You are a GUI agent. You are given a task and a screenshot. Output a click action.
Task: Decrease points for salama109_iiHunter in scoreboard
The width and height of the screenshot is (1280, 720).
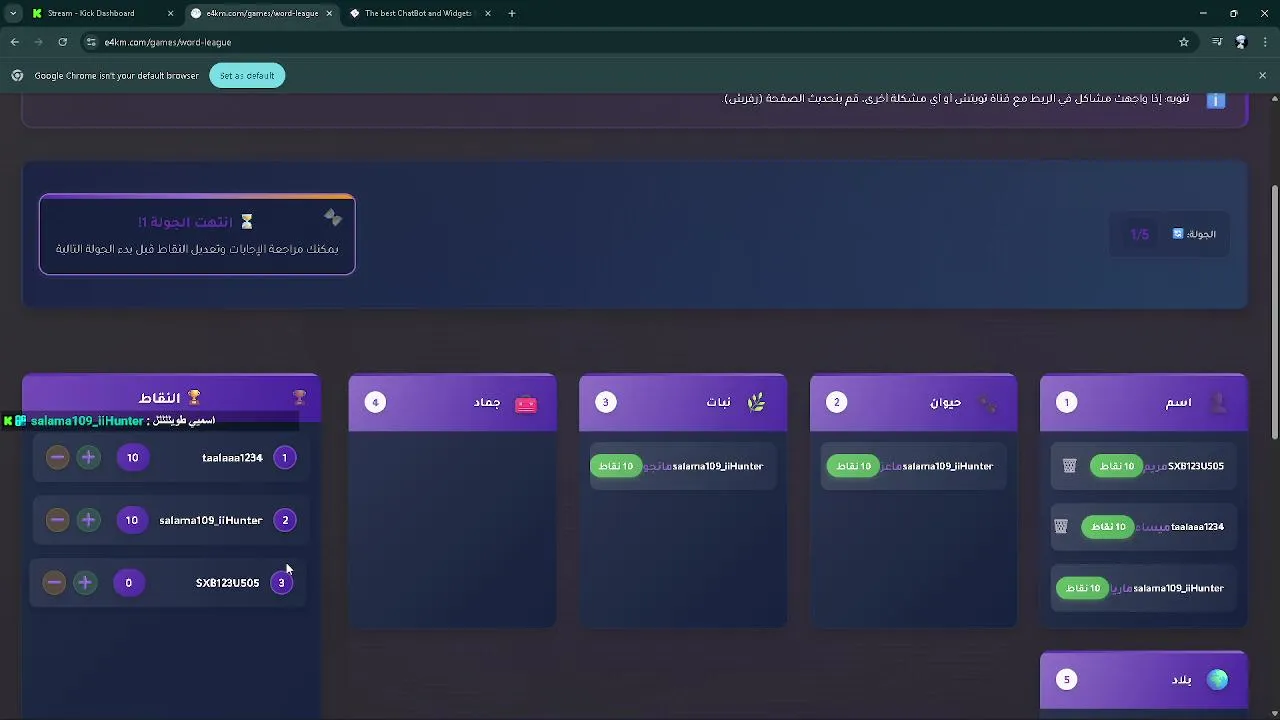57,520
